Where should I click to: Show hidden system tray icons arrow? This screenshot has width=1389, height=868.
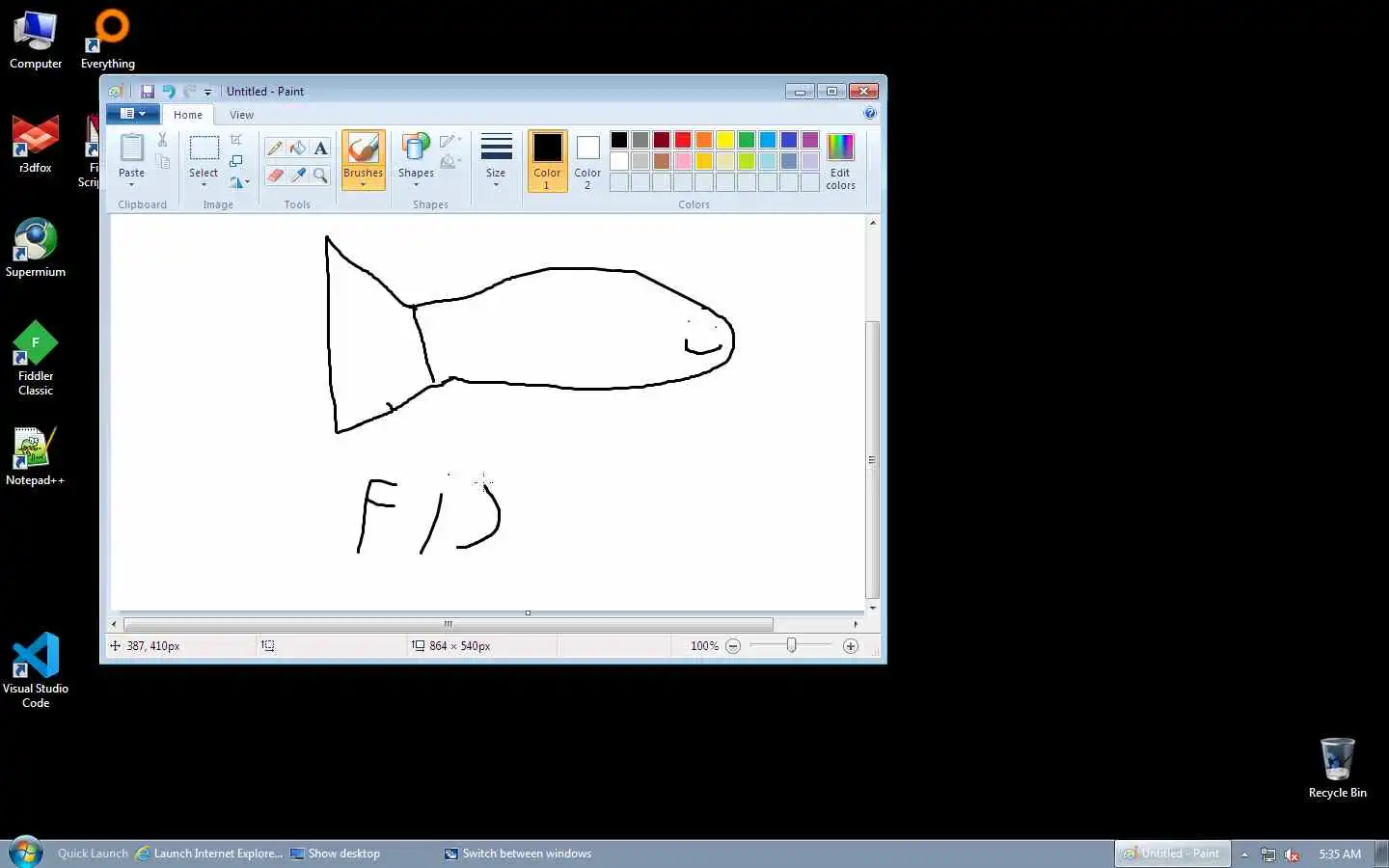click(x=1244, y=854)
